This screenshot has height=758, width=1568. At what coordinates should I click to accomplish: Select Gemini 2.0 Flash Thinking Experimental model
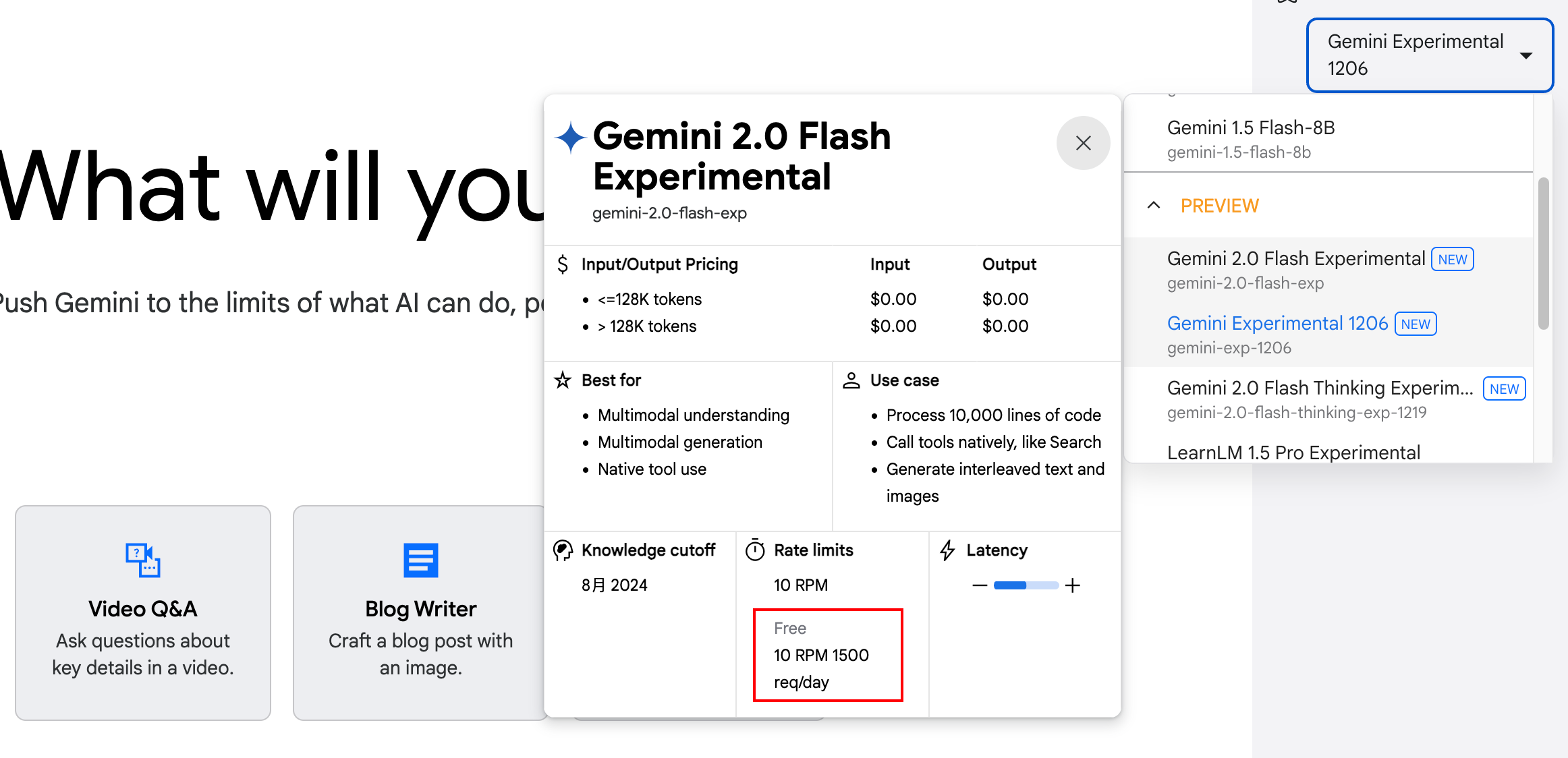(1328, 399)
